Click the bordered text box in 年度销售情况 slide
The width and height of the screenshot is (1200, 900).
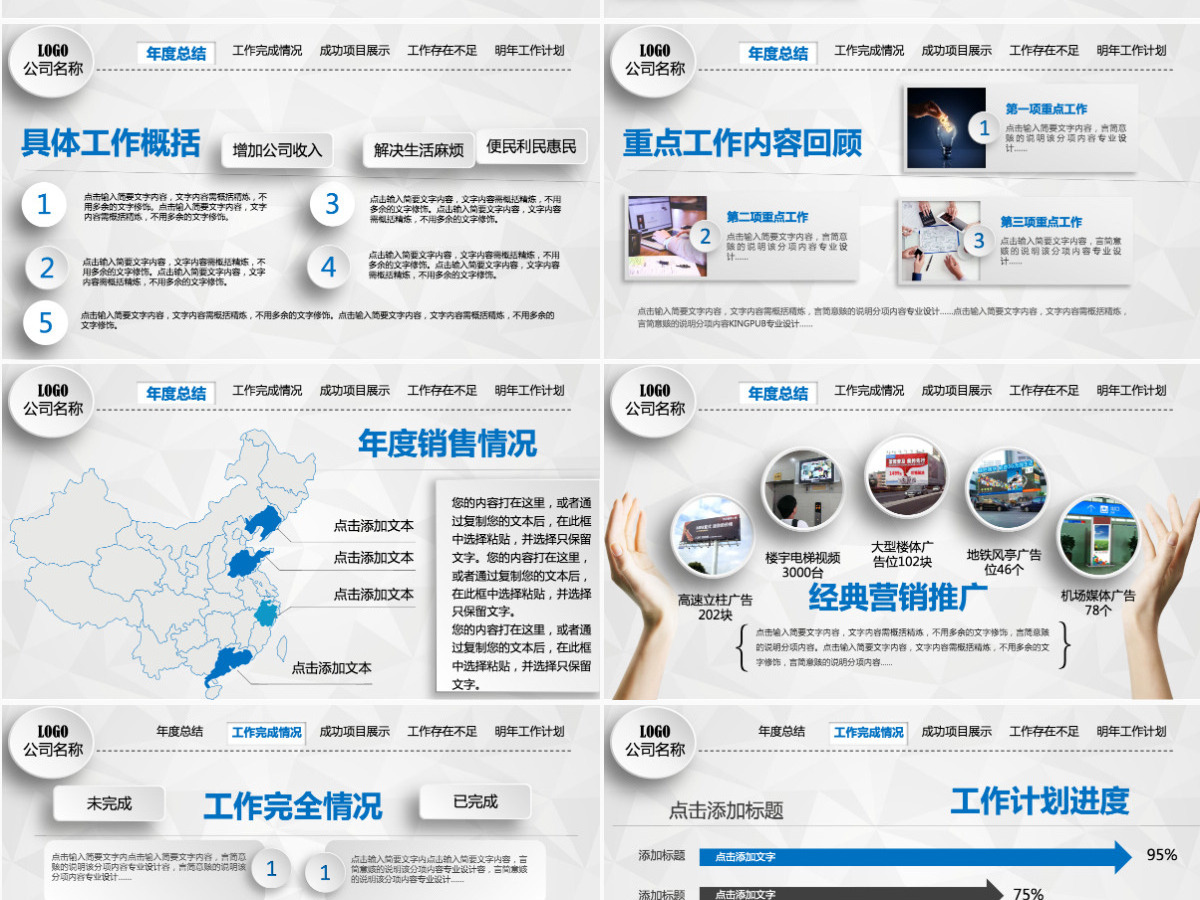(518, 586)
